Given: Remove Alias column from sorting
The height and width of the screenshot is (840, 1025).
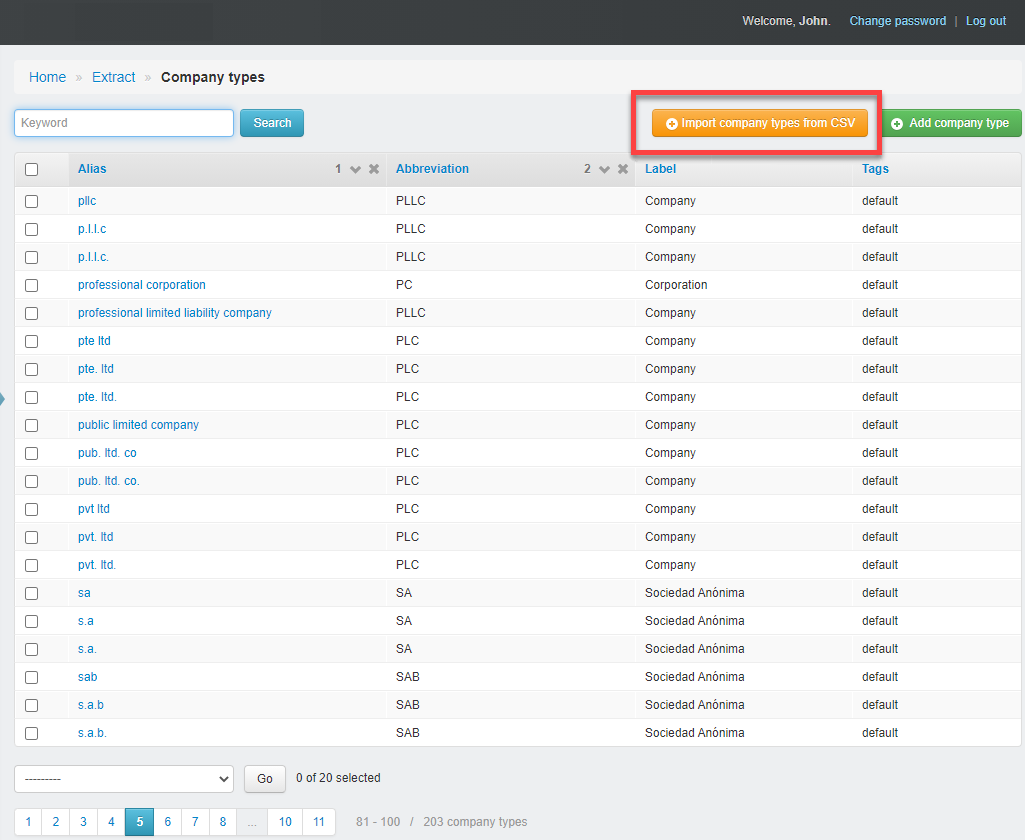Looking at the screenshot, I should tap(374, 169).
